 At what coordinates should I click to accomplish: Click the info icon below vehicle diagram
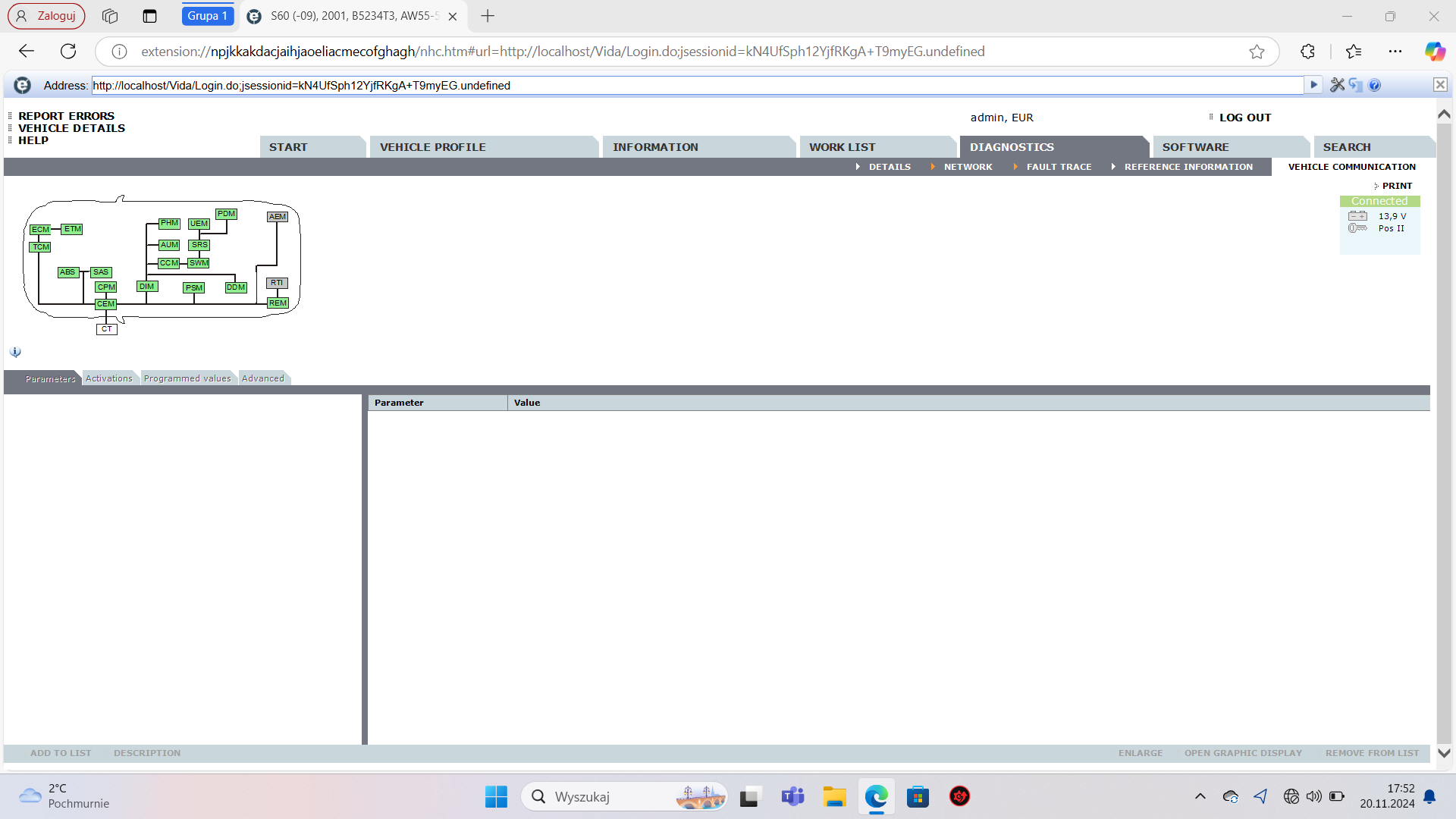pos(15,353)
